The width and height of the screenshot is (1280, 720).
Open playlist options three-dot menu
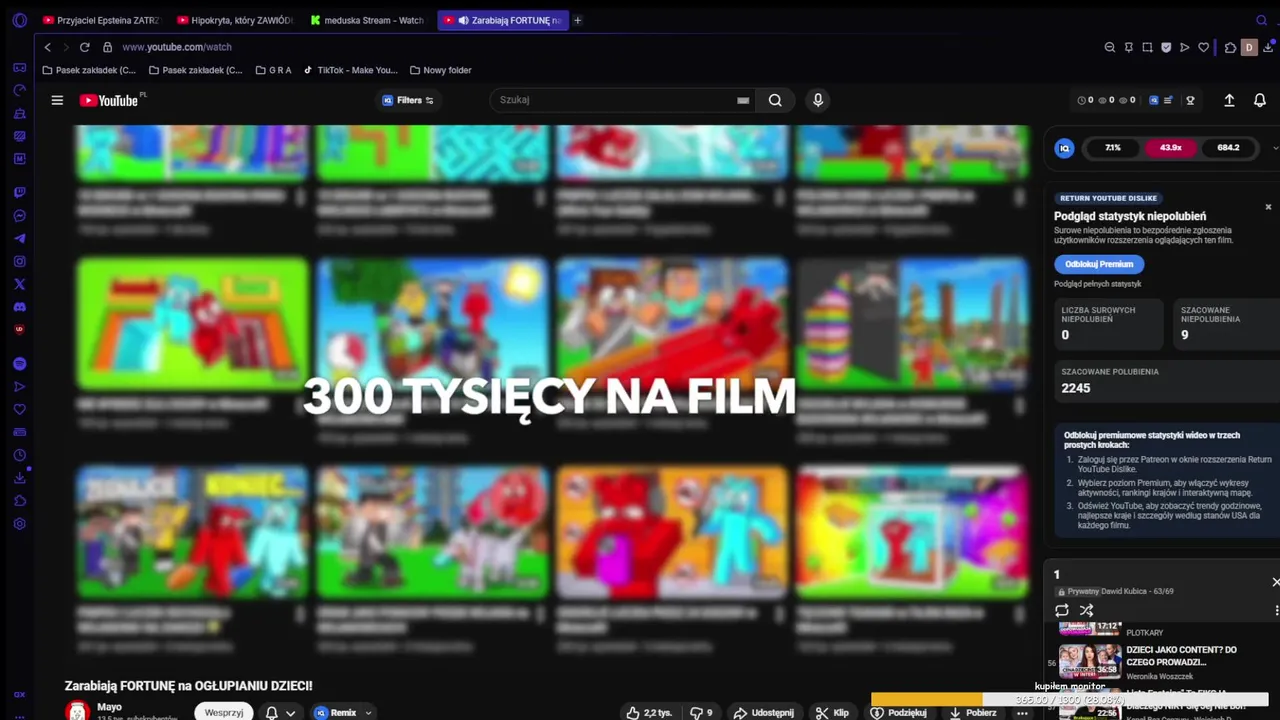(x=1276, y=610)
